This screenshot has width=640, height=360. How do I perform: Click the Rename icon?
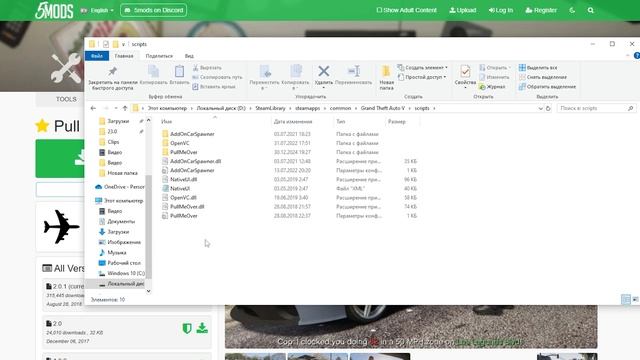[353, 71]
